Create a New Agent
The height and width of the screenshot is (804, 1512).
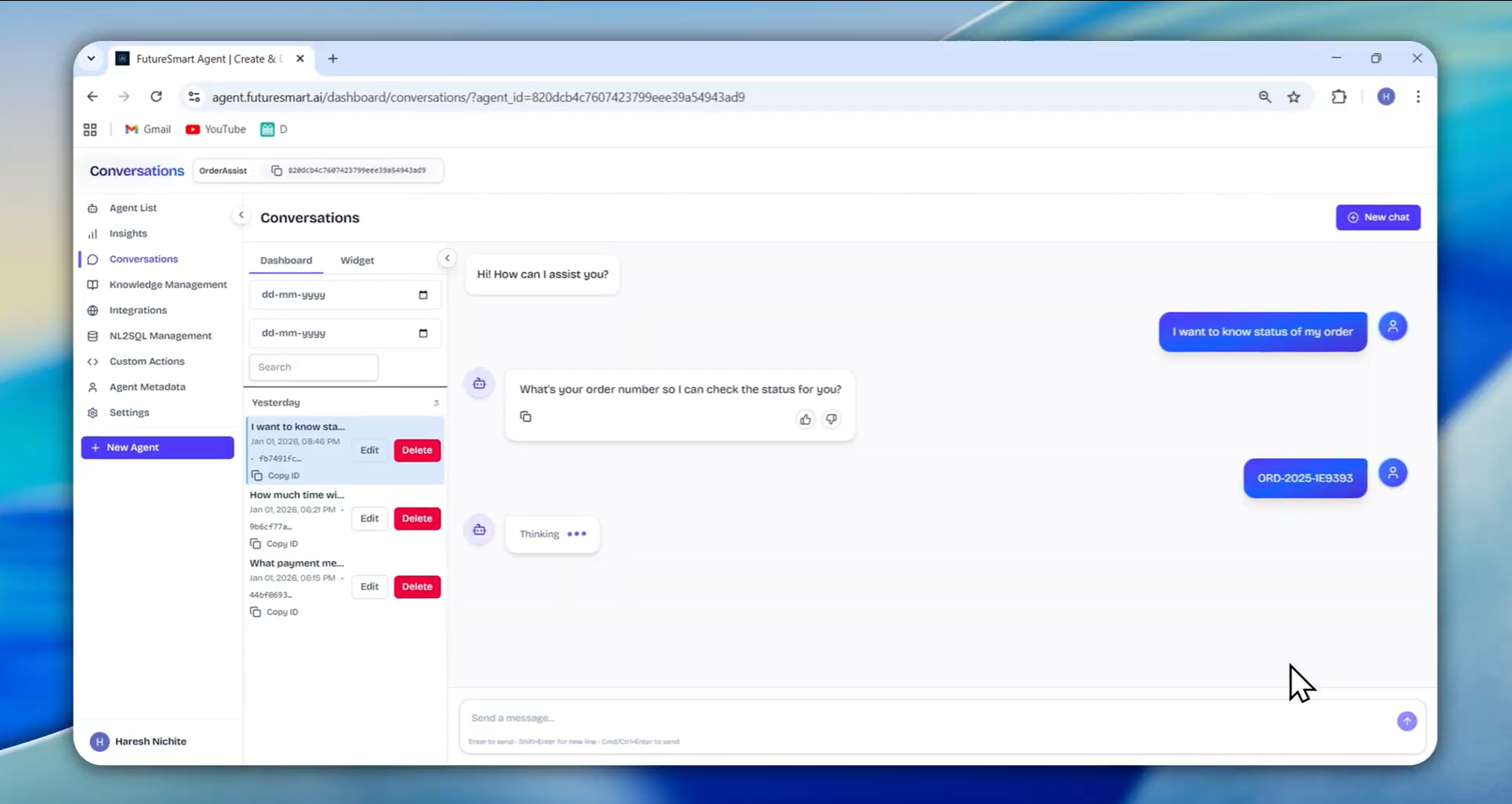157,447
